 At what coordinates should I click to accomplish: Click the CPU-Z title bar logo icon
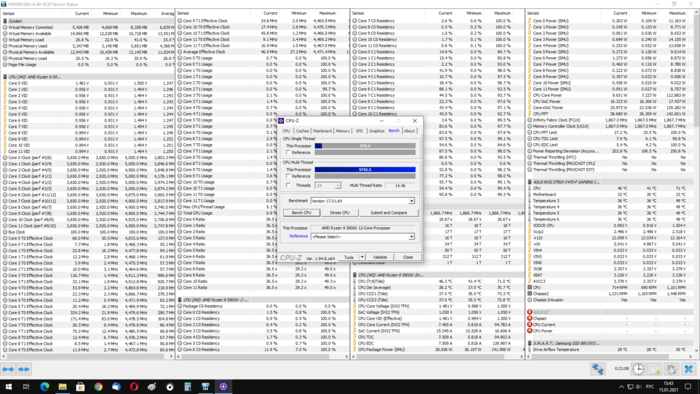coord(281,120)
